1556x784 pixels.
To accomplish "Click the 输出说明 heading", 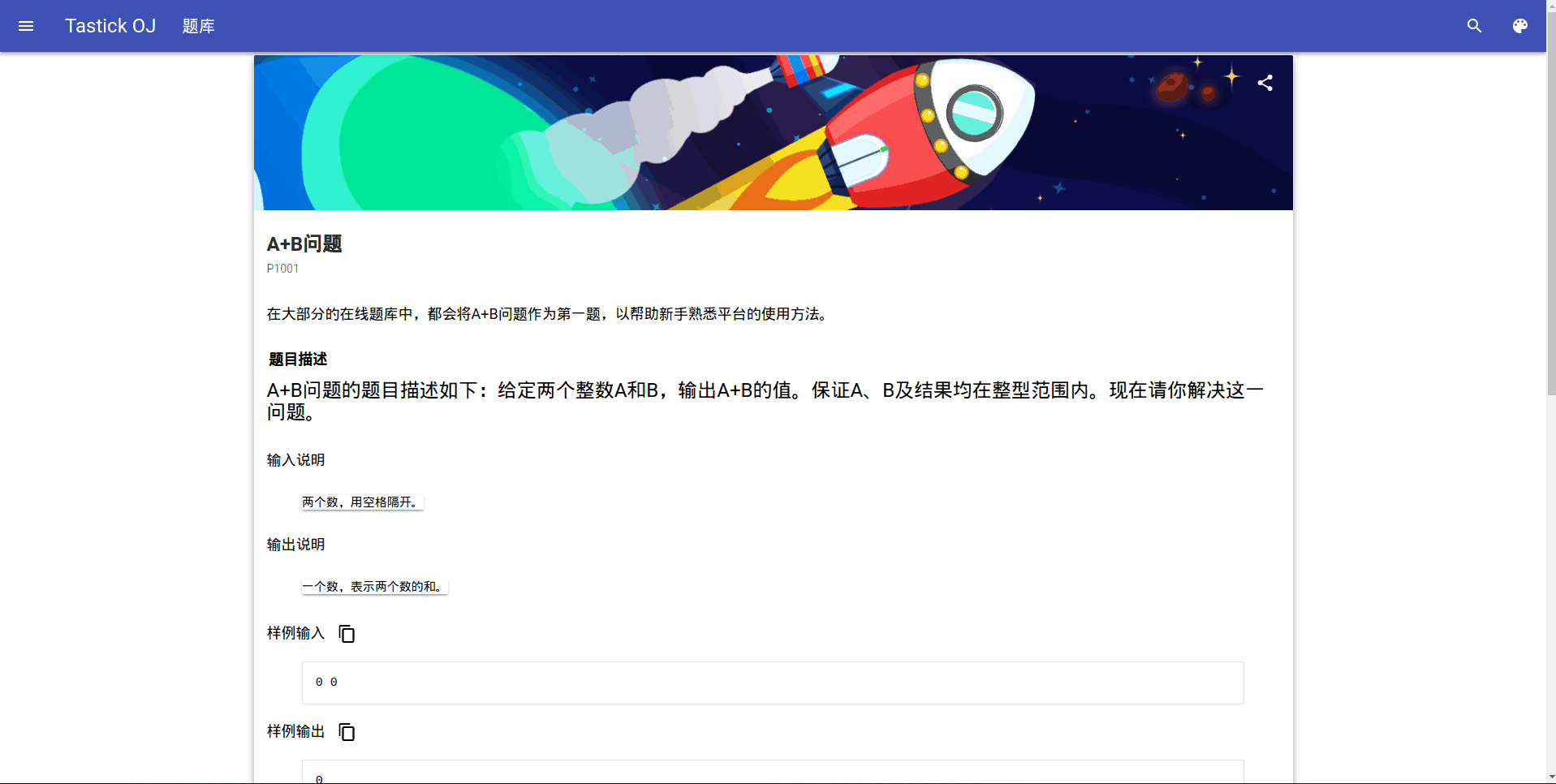I will 295,545.
